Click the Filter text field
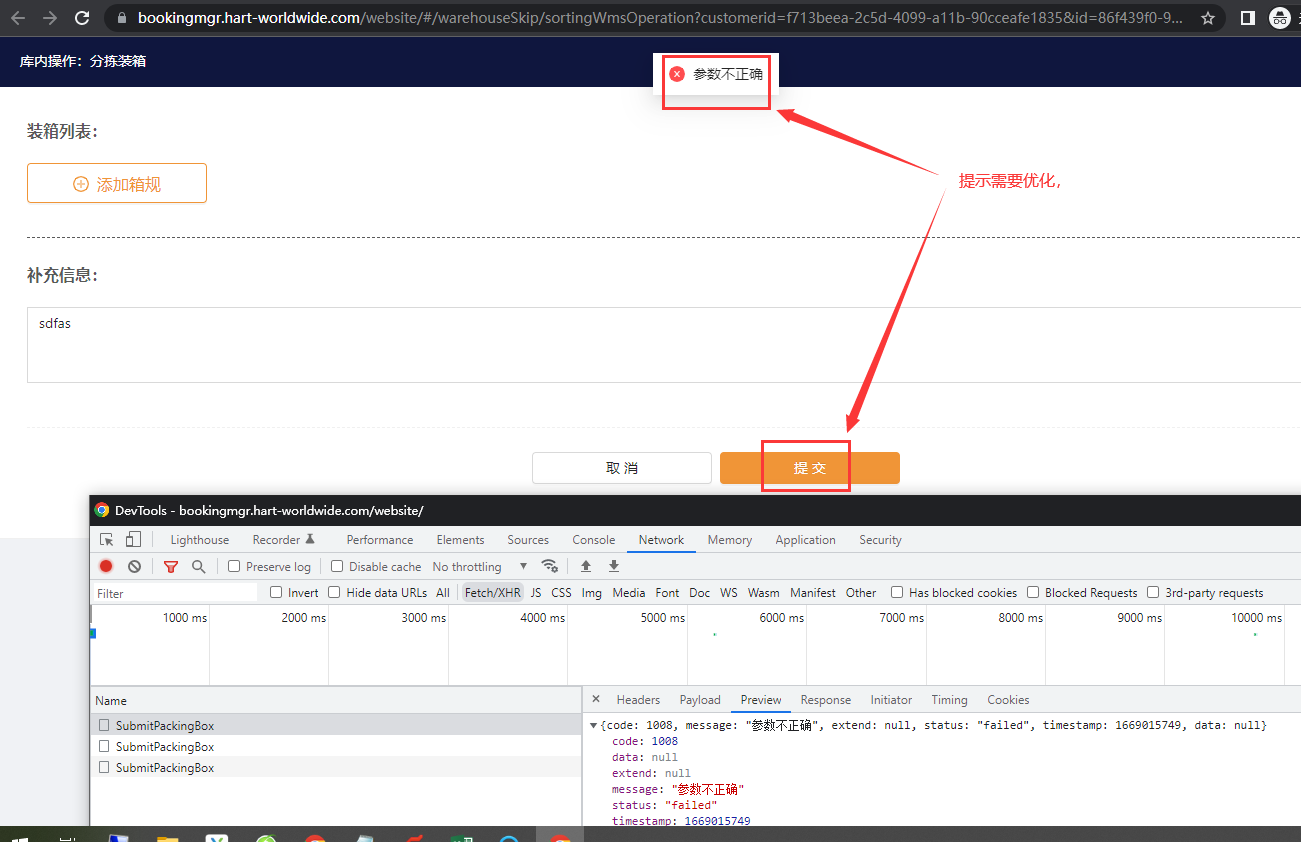1301x842 pixels. 175,593
